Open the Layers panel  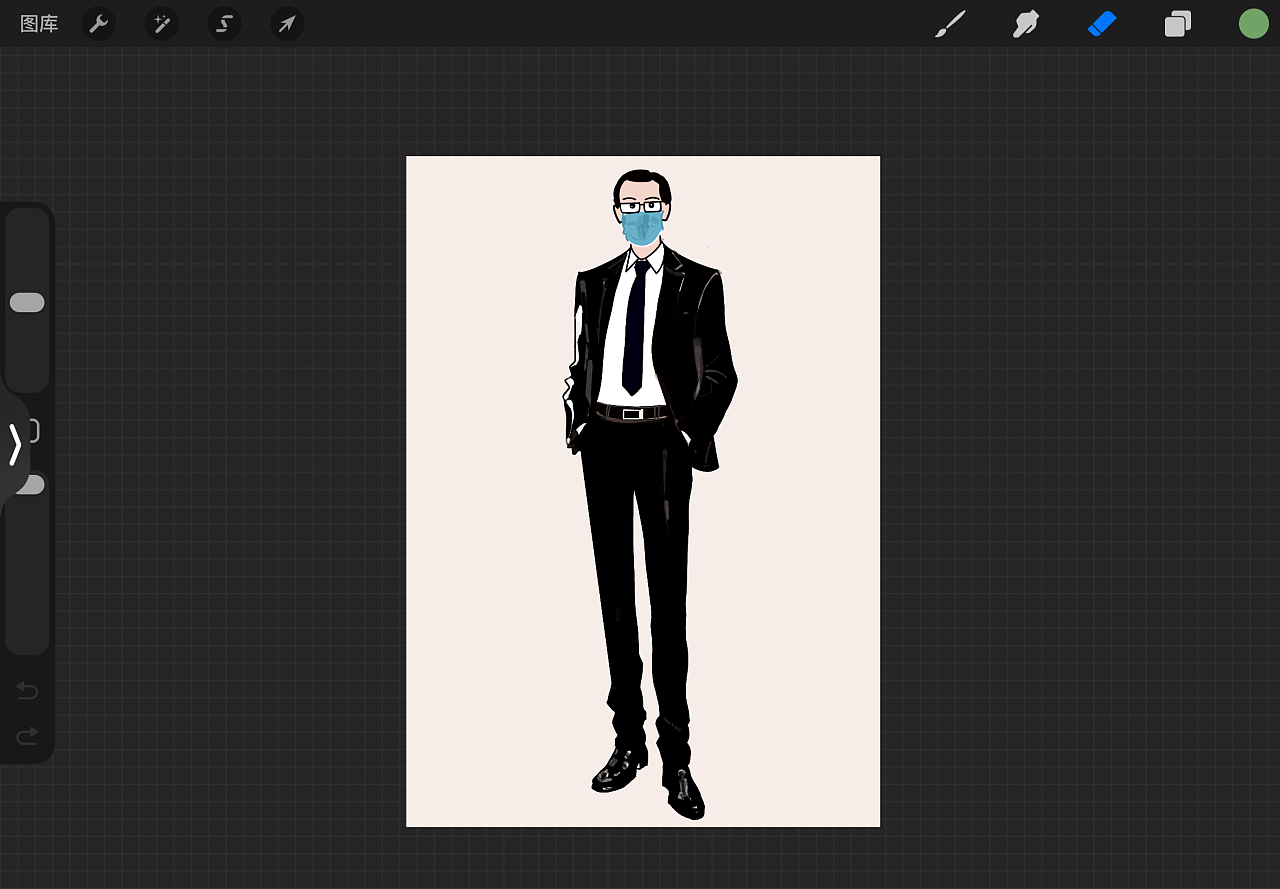[x=1178, y=24]
